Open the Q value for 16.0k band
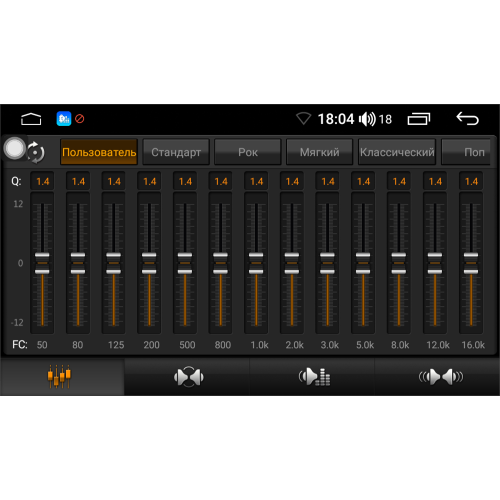500x500 pixels. [471, 181]
